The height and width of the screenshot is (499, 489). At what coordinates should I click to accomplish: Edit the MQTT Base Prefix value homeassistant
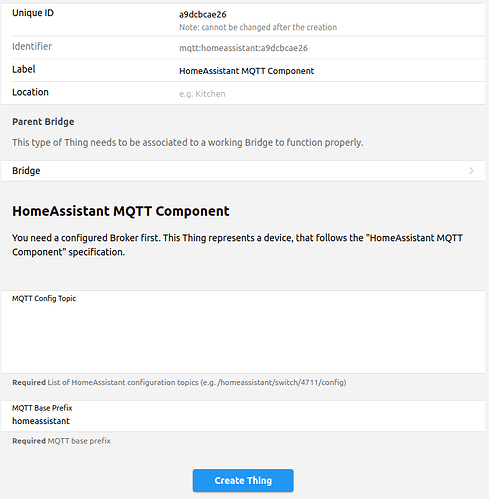tap(41, 421)
